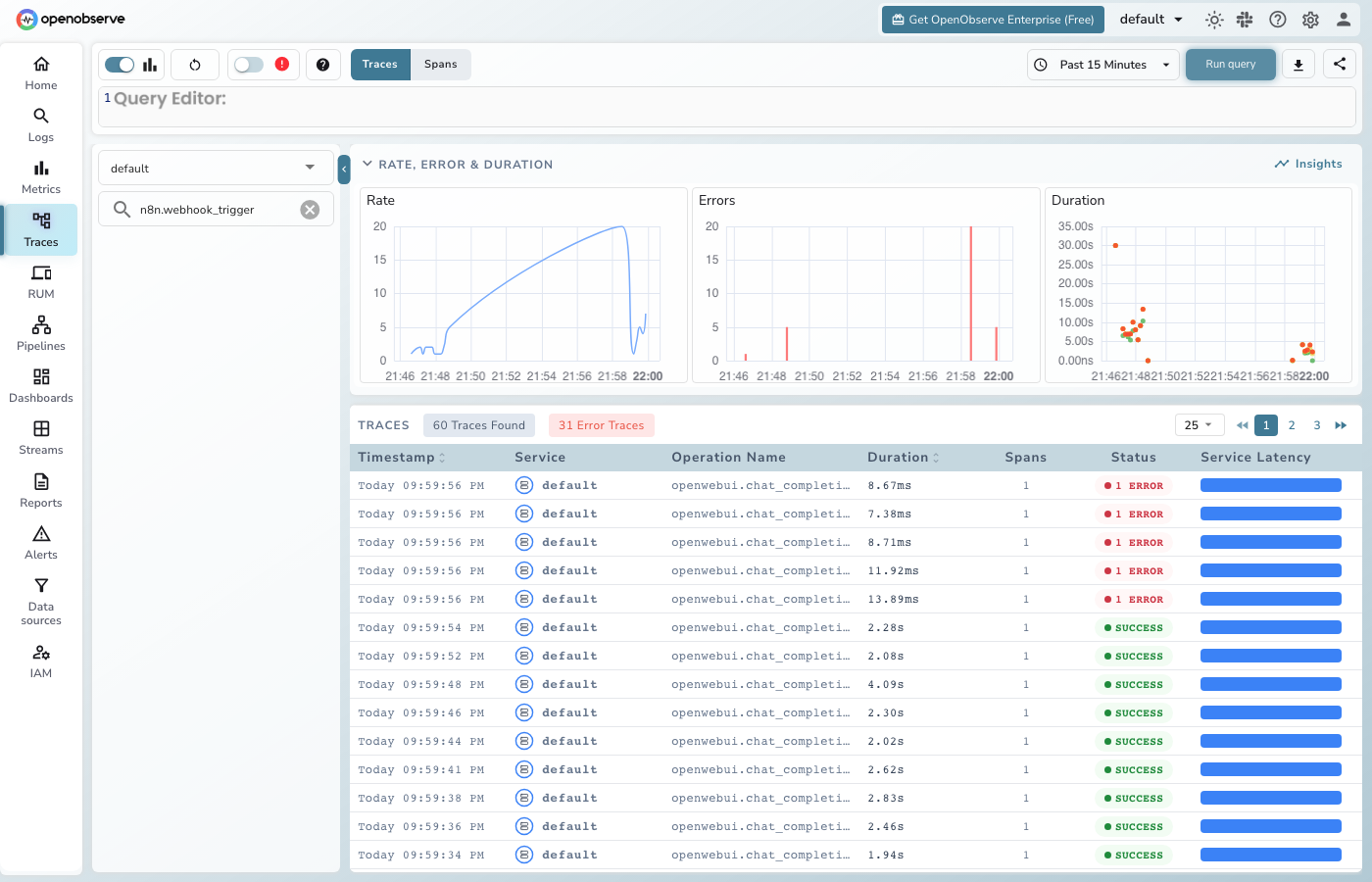Switch to the Spans tab
This screenshot has width=1372, height=882.
pos(440,64)
